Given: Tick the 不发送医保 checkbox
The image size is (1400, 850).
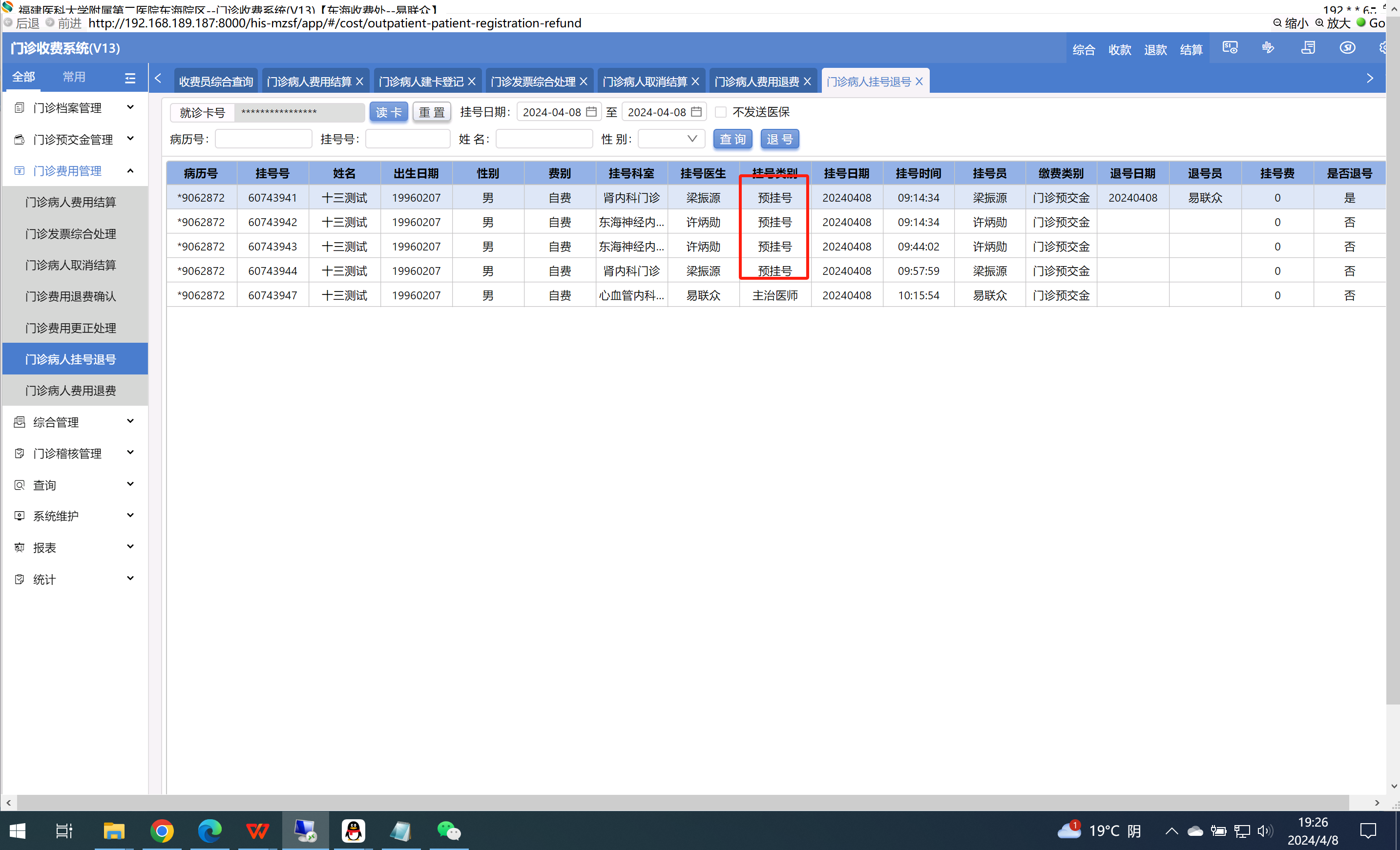Looking at the screenshot, I should tap(720, 112).
